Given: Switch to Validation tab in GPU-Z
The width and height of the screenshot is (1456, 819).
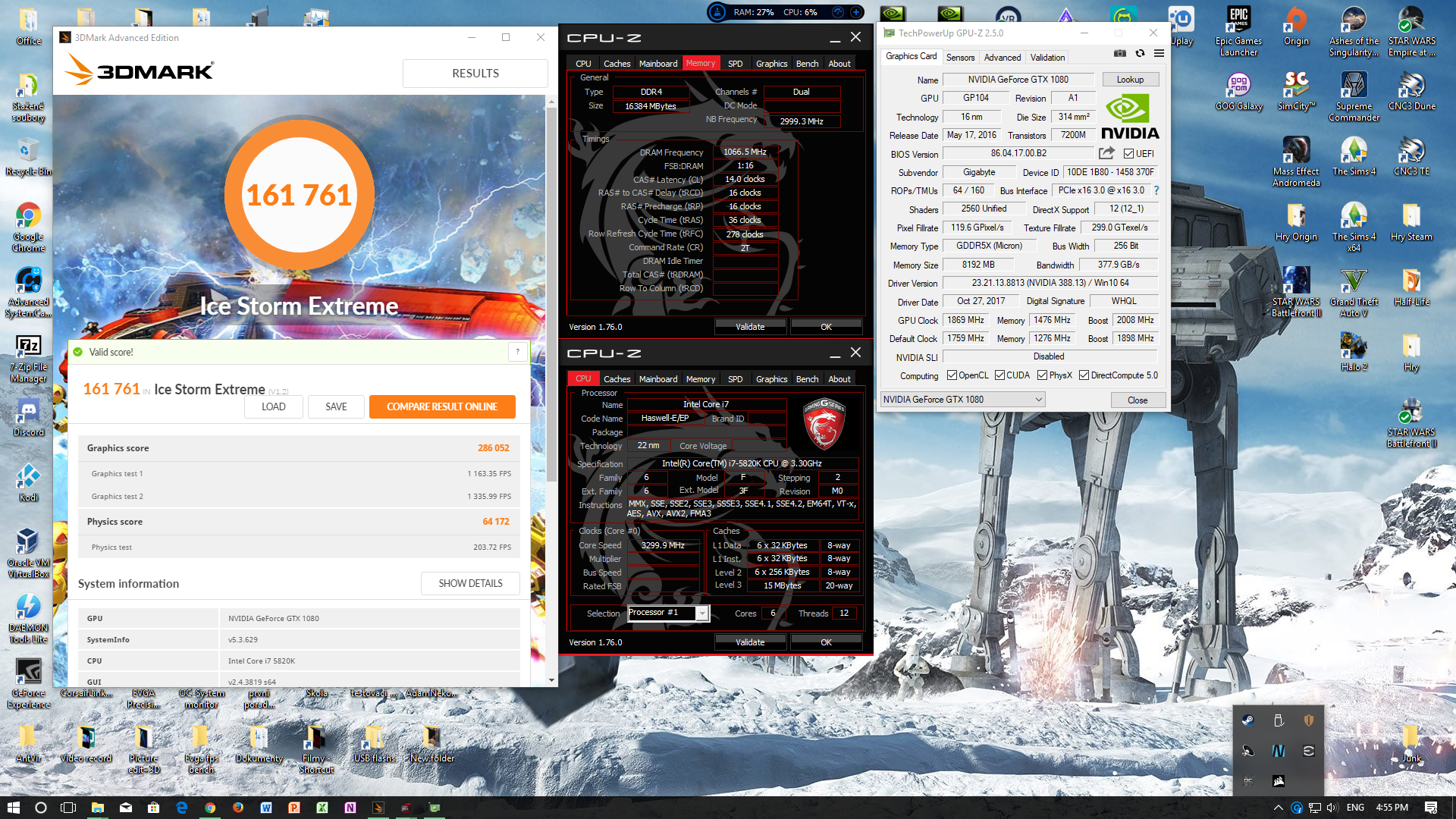Looking at the screenshot, I should (1047, 58).
